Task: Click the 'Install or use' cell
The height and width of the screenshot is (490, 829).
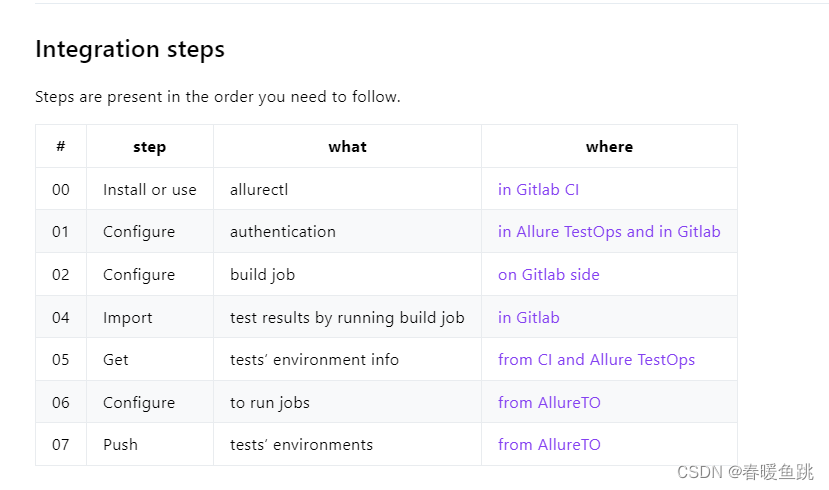Action: point(149,189)
